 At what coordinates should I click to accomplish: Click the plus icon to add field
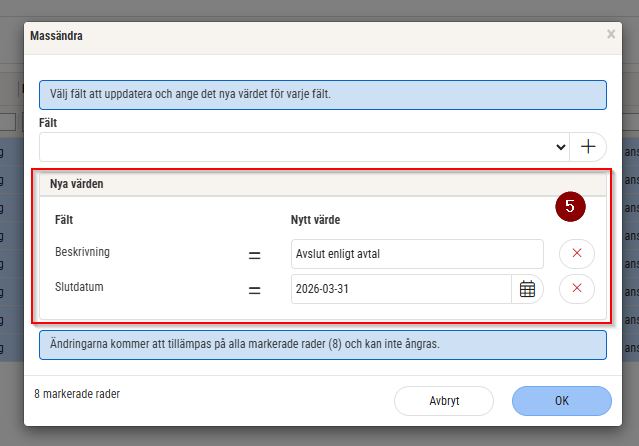(x=588, y=147)
